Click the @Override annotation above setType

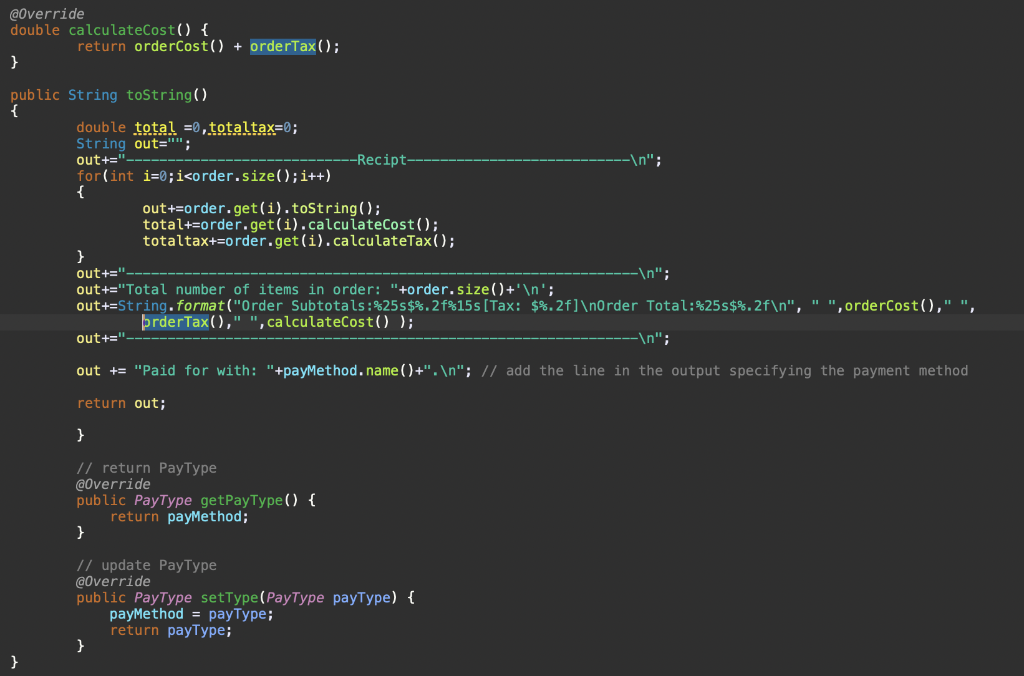[x=113, y=581]
